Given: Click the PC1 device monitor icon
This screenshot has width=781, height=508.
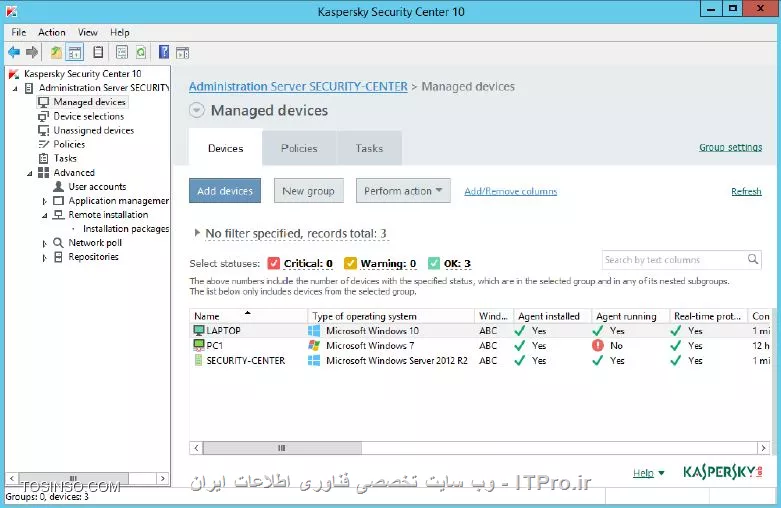Looking at the screenshot, I should (x=199, y=345).
